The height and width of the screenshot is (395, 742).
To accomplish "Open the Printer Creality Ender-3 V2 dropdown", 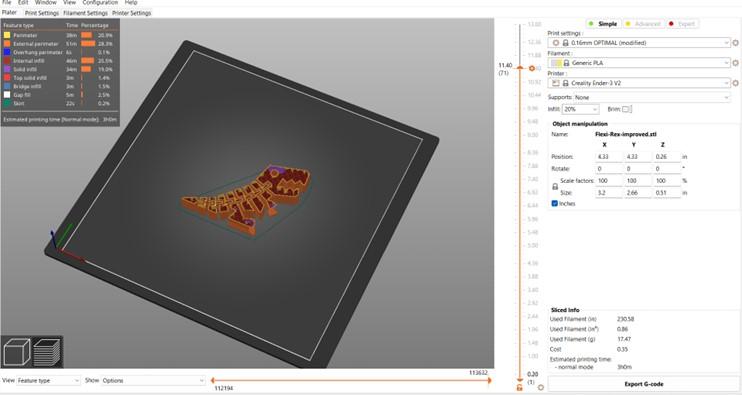I will (639, 83).
